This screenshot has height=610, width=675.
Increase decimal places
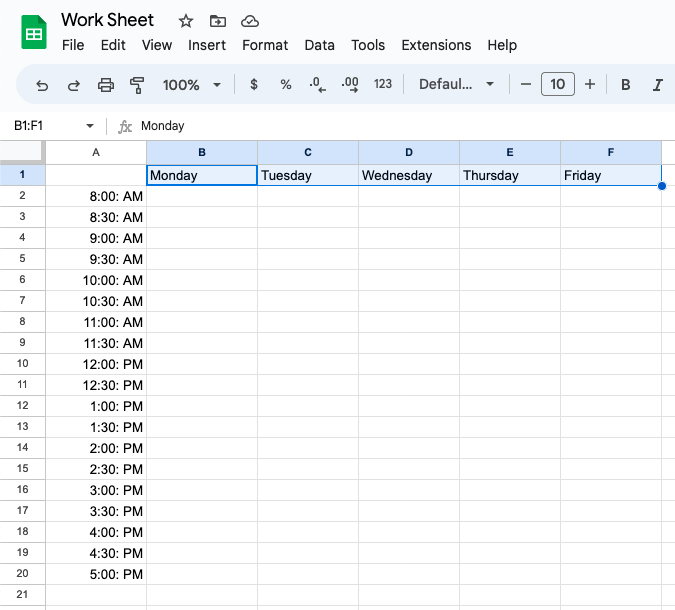point(350,84)
